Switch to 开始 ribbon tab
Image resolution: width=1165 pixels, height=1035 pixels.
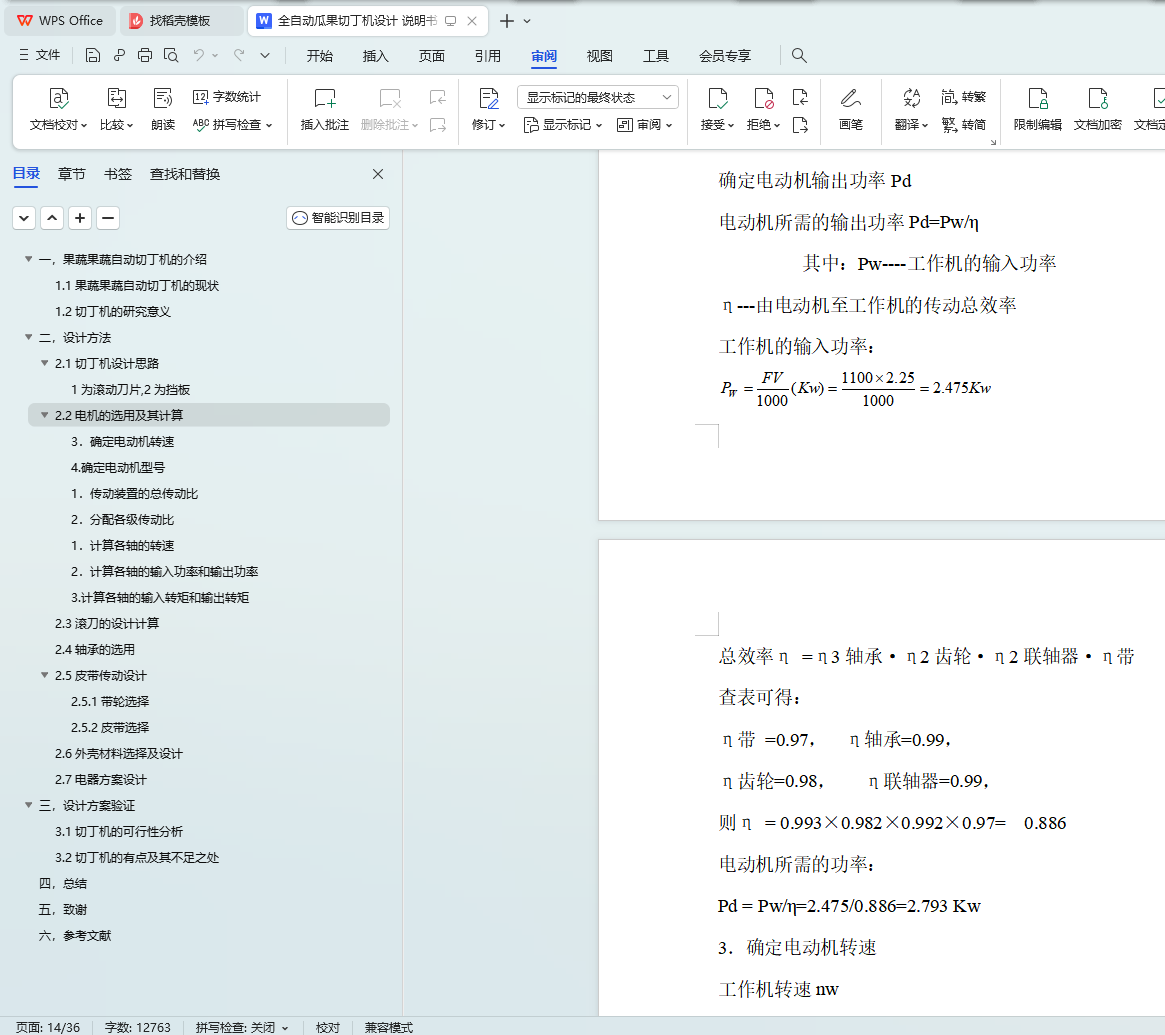(x=319, y=56)
